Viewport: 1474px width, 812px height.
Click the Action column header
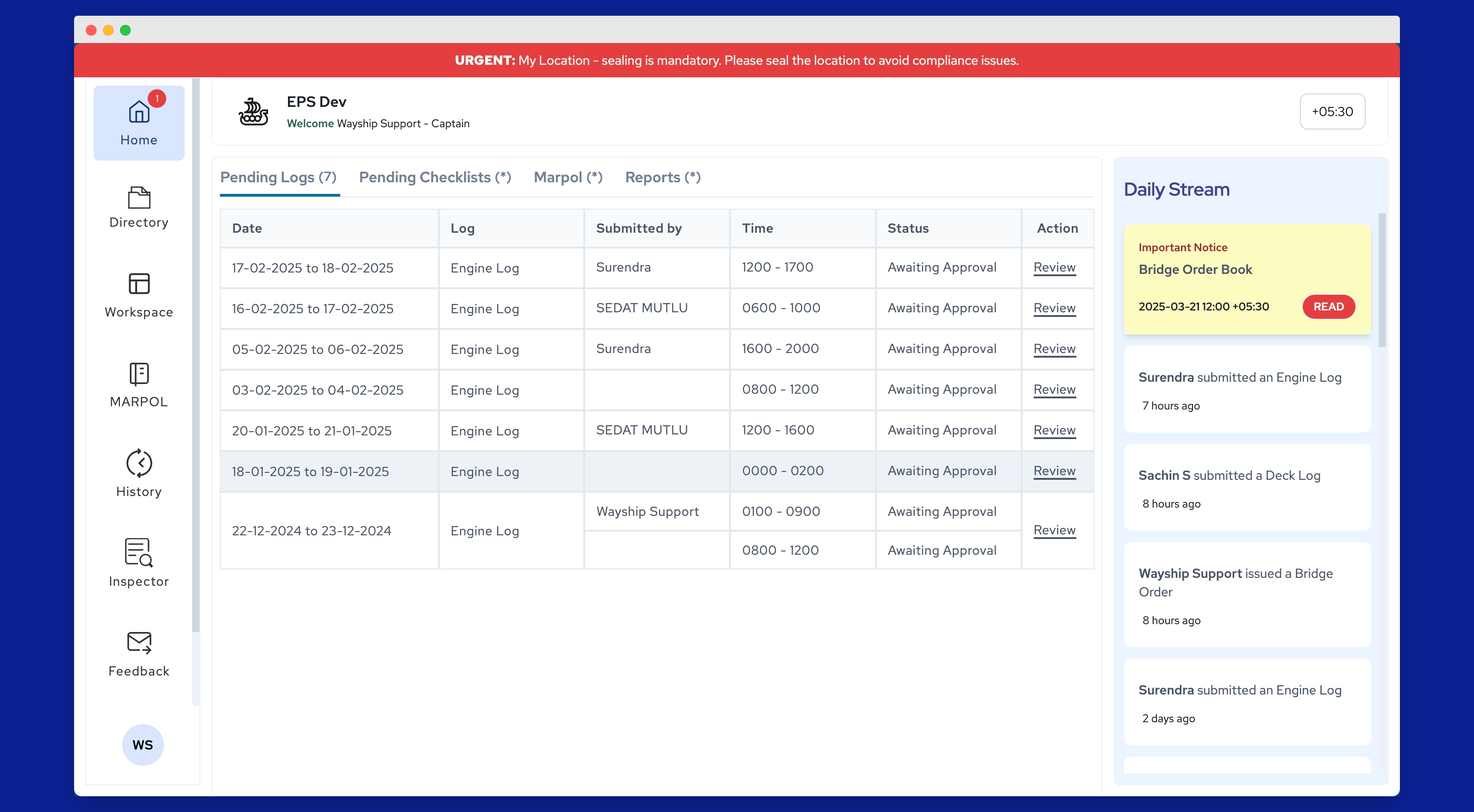pos(1057,228)
